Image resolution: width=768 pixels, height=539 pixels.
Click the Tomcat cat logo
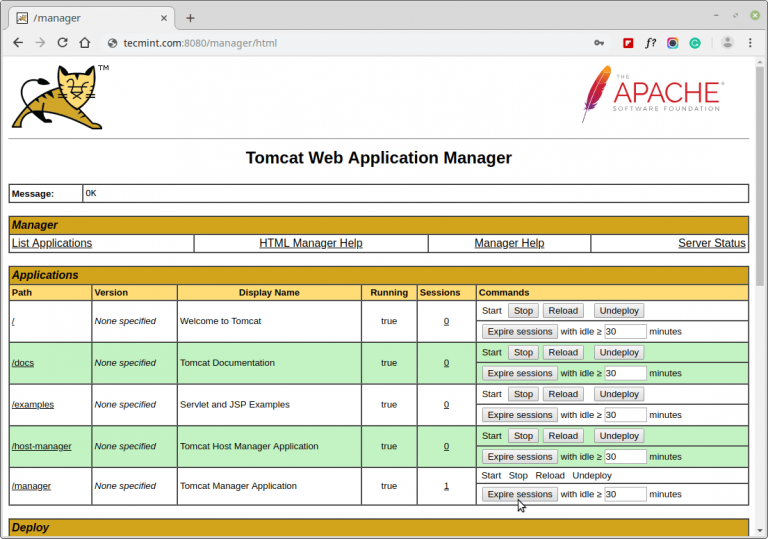click(58, 97)
